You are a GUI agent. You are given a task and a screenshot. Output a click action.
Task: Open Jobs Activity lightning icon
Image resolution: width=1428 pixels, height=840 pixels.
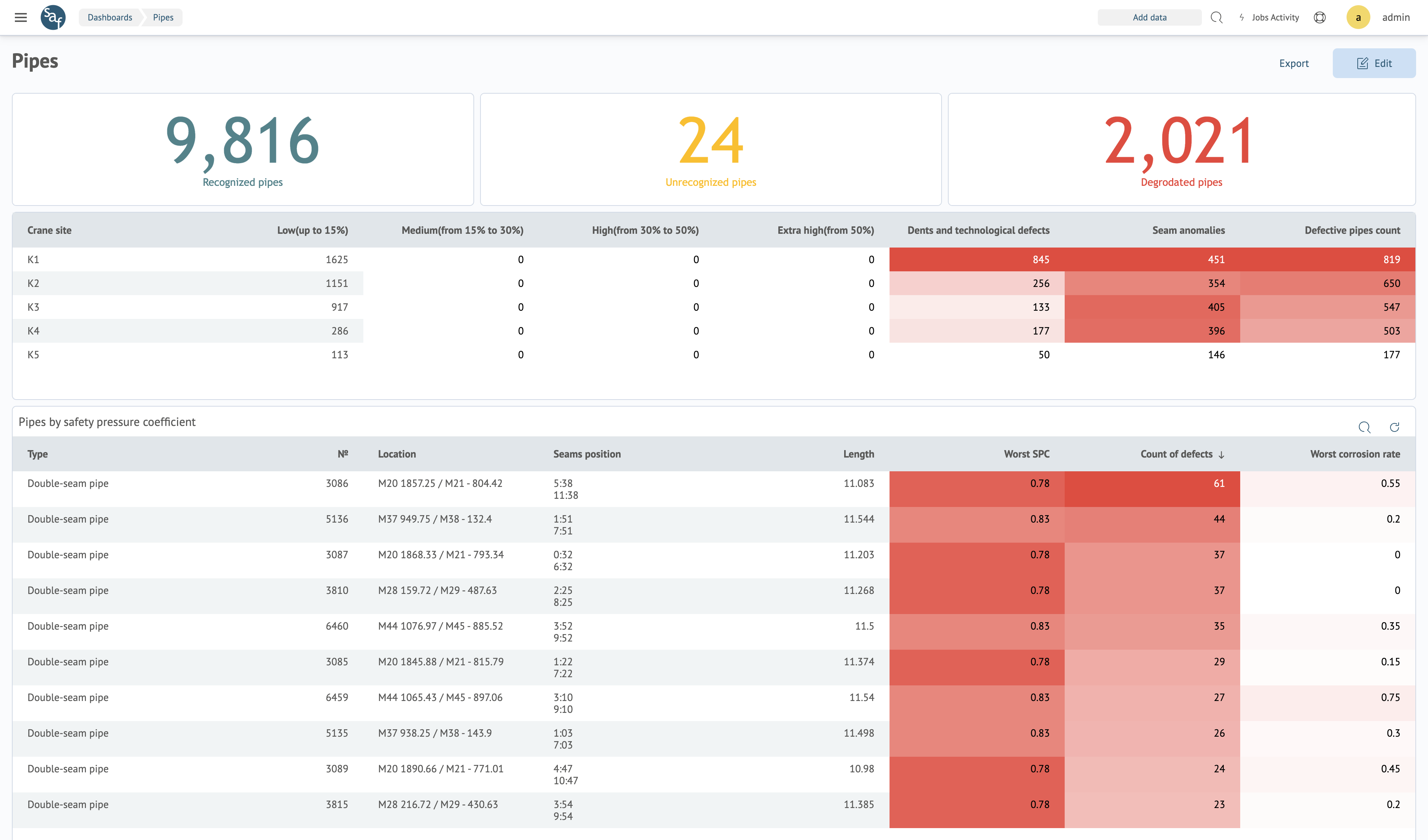(x=1242, y=17)
